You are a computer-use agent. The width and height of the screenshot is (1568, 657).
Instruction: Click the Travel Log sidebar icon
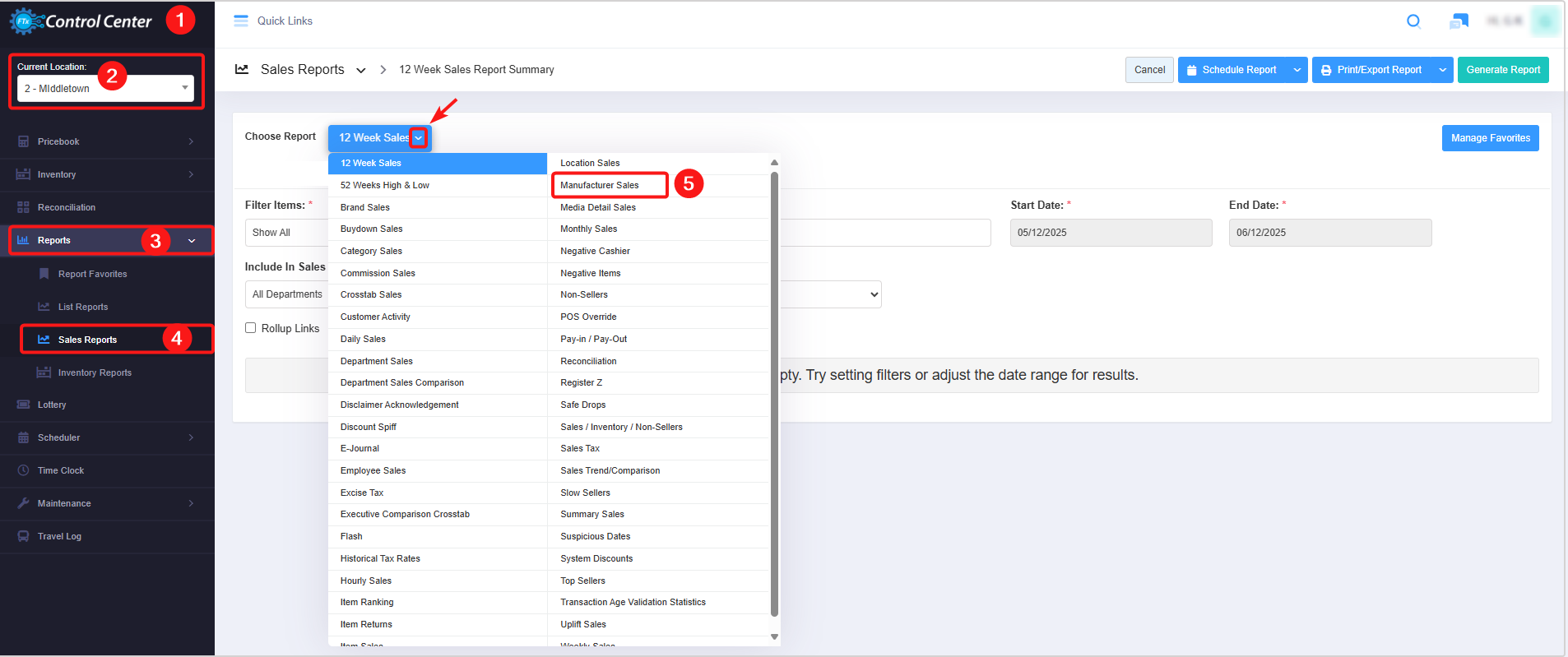point(23,536)
